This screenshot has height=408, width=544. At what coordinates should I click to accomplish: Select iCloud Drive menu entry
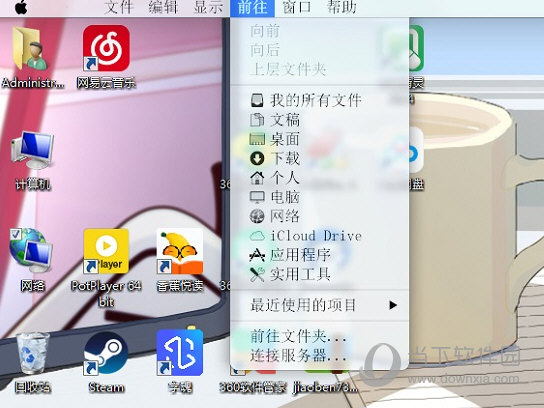pyautogui.click(x=319, y=236)
